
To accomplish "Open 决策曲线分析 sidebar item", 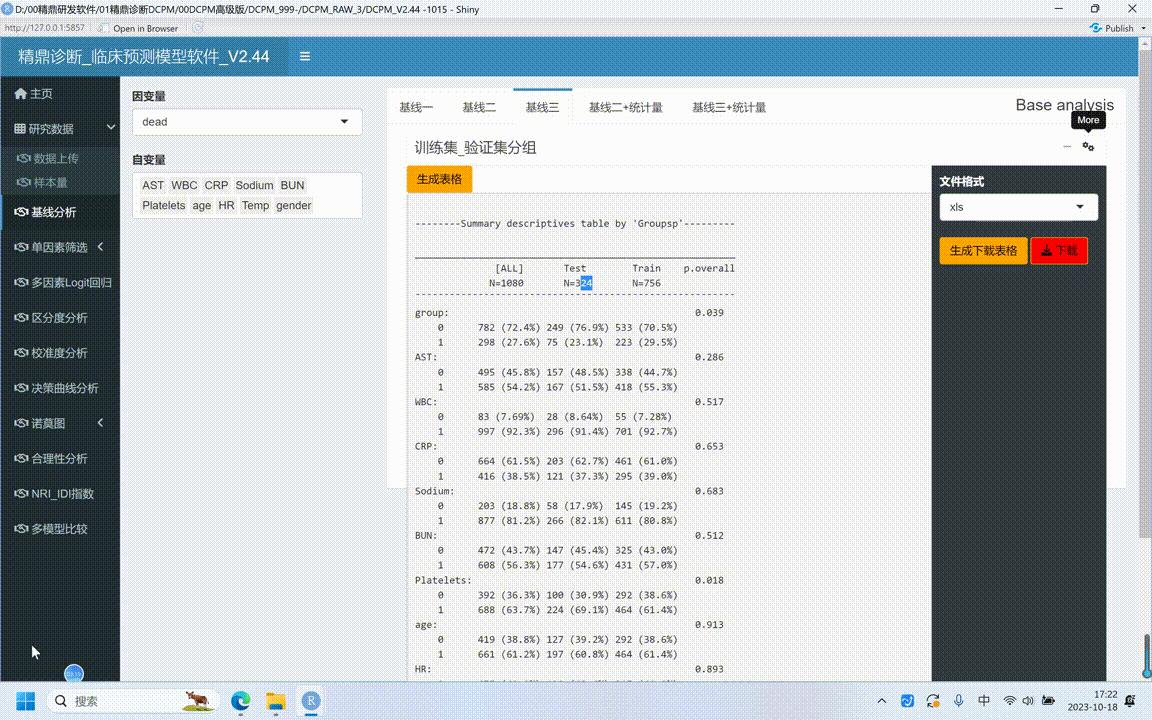I will [x=57, y=388].
